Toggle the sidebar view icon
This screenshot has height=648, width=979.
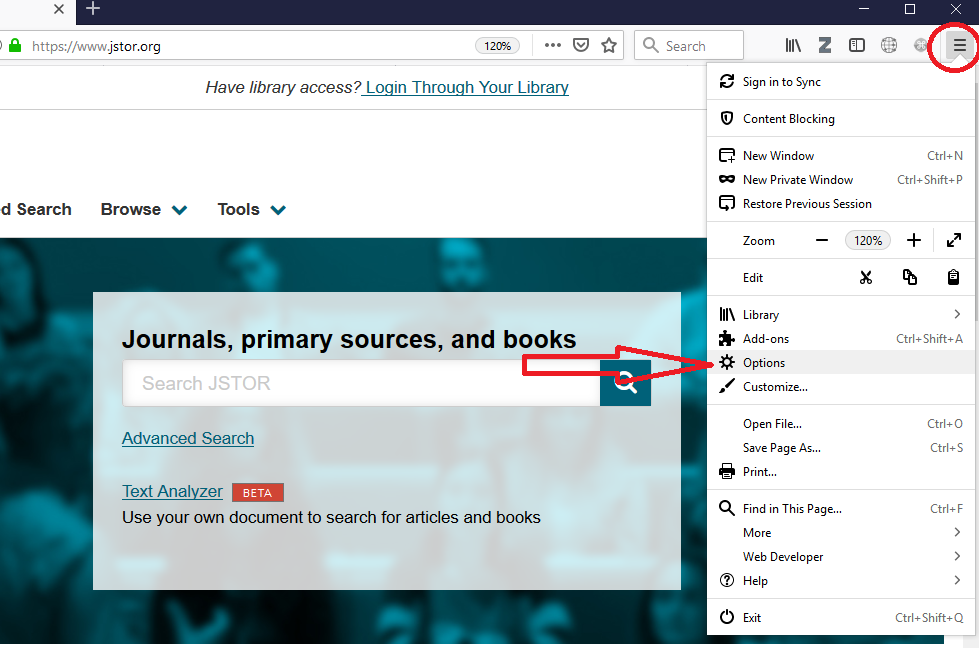click(x=857, y=46)
